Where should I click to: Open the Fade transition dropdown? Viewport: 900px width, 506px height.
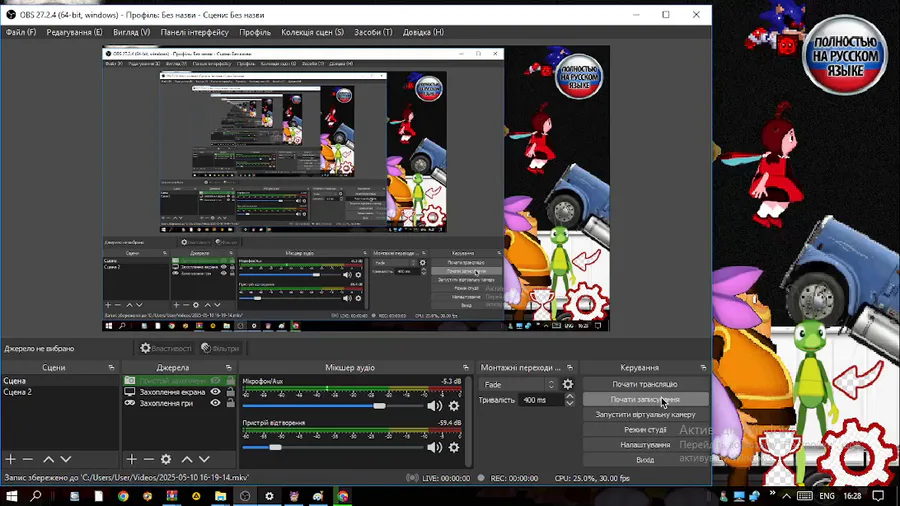518,384
